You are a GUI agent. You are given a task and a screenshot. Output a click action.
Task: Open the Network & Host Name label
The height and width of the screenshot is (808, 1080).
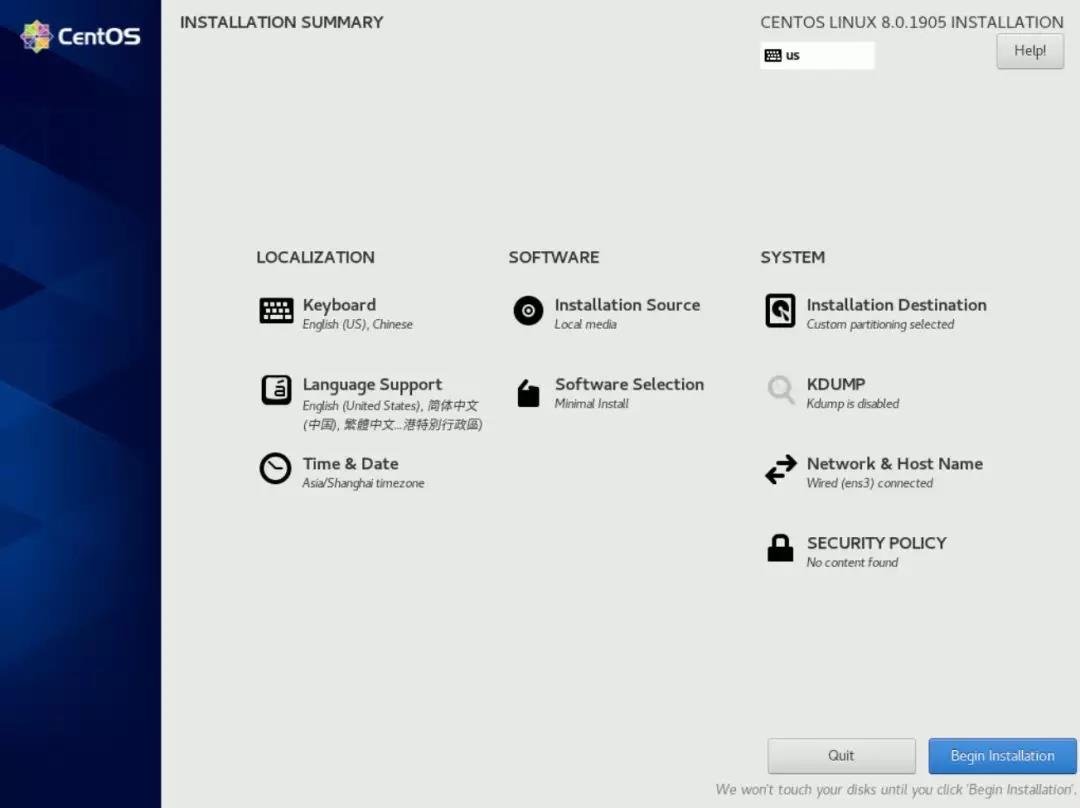point(895,464)
